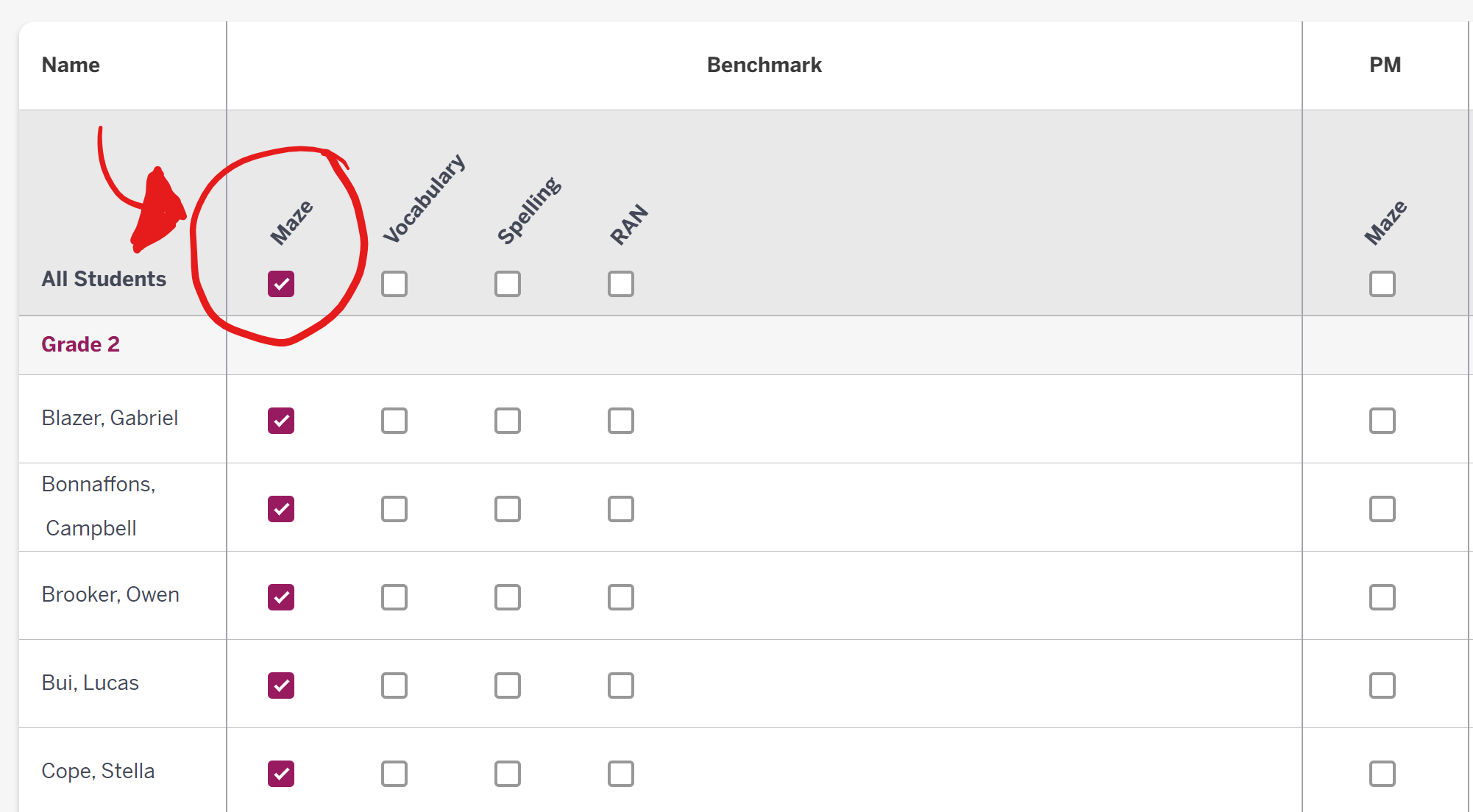
Task: Click the student name Bui, Lucas
Action: pos(90,683)
